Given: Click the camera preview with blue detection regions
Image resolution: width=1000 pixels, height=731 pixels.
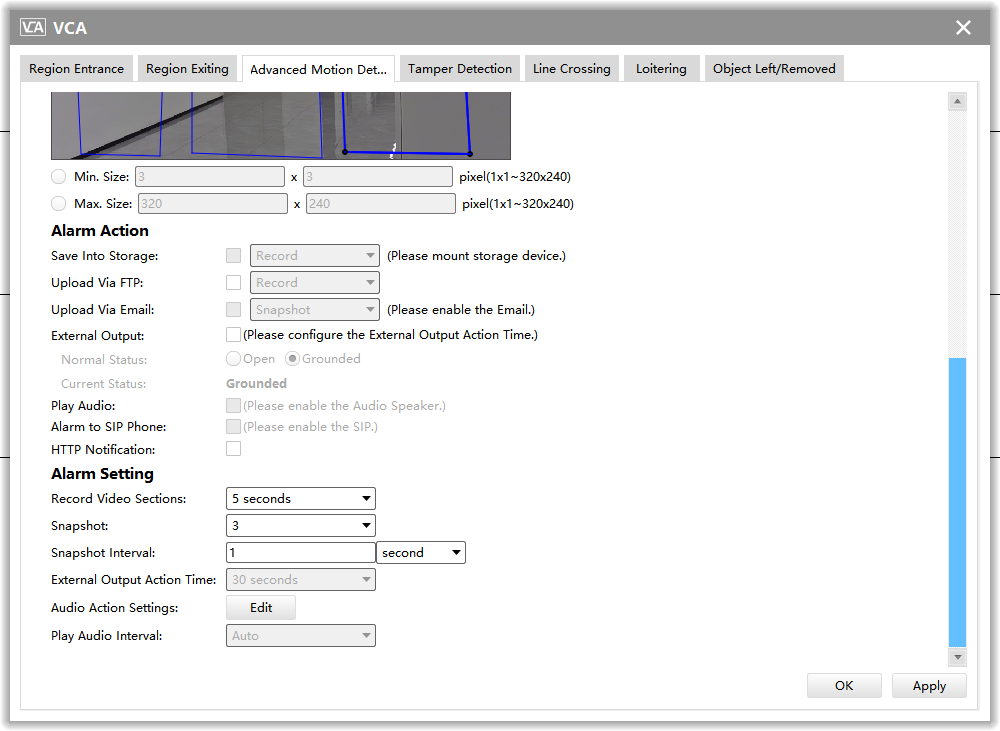Looking at the screenshot, I should tap(281, 126).
